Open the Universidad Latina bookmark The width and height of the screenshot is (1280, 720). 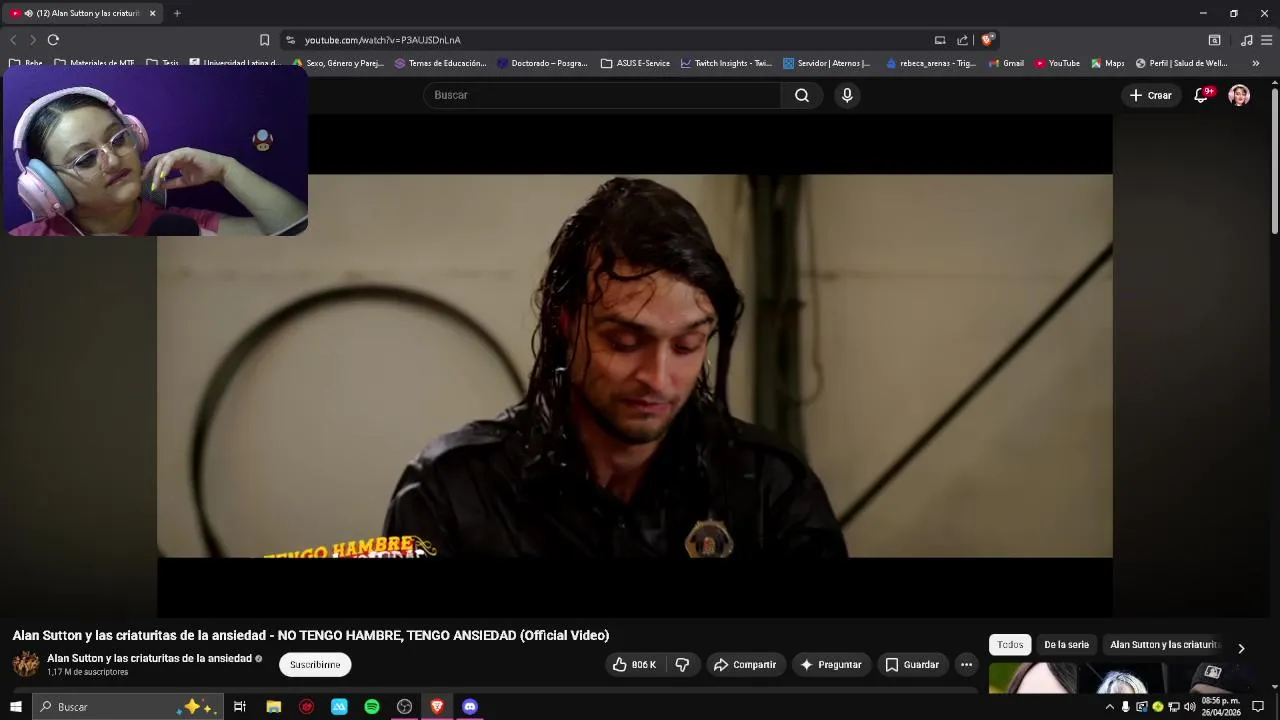click(235, 63)
